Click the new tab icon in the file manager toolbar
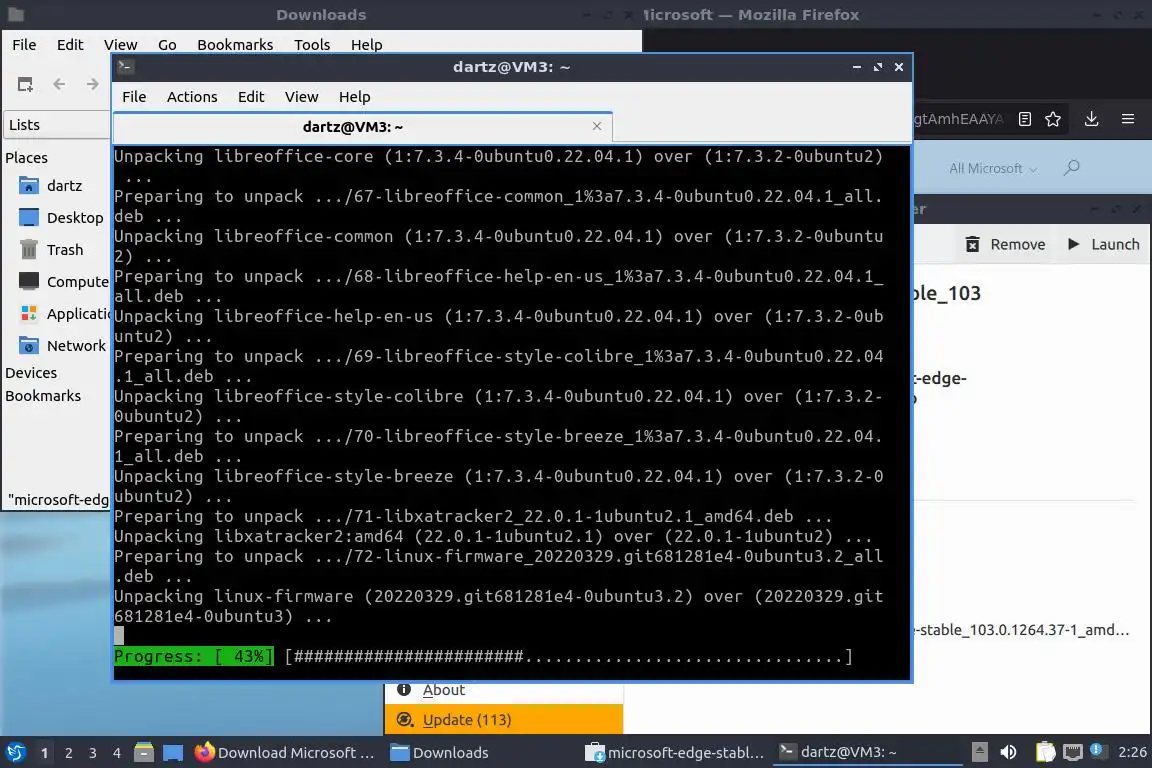Image resolution: width=1152 pixels, height=768 pixels. (25, 85)
